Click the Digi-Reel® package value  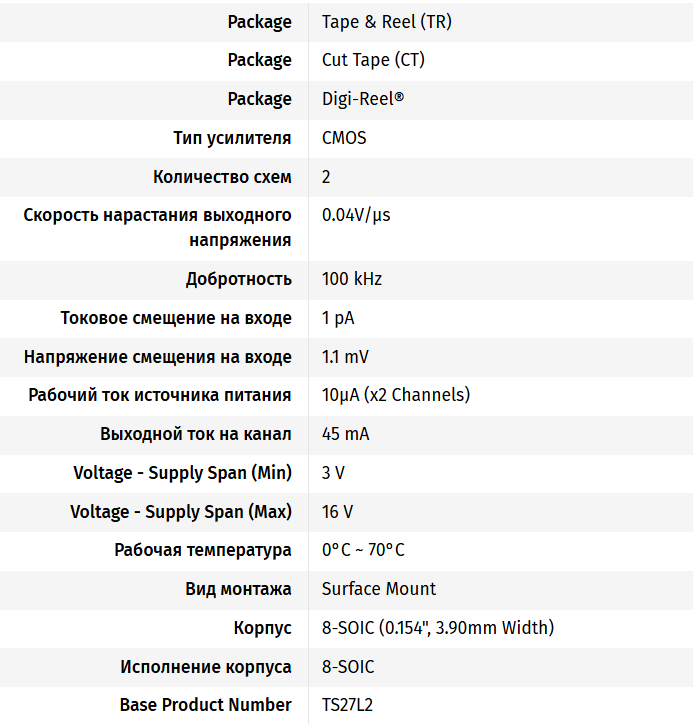pyautogui.click(x=363, y=99)
